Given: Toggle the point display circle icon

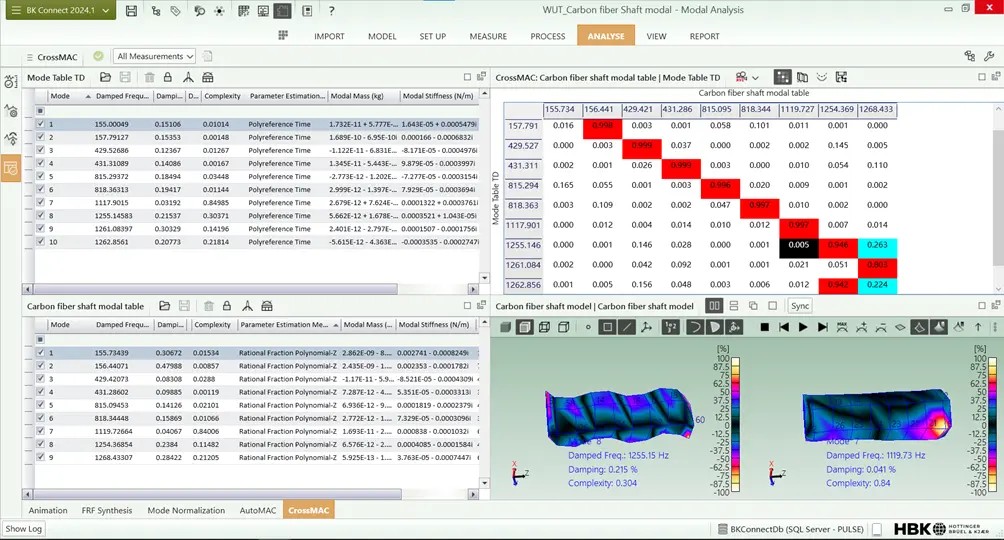Looking at the screenshot, I should tap(588, 327).
